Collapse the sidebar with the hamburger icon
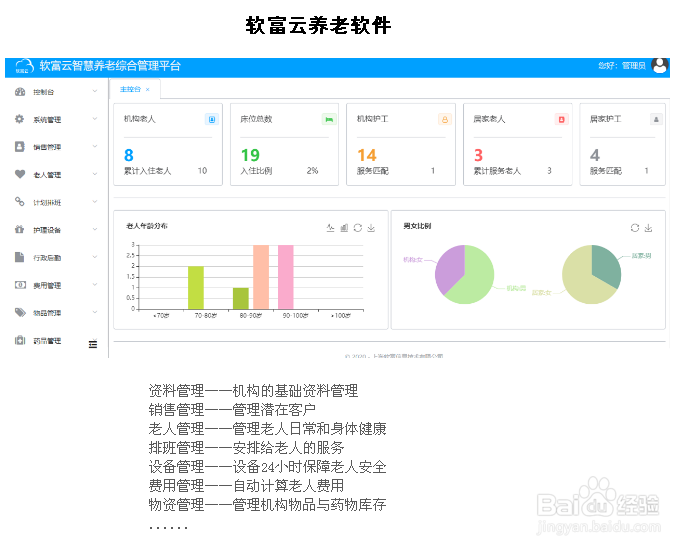Image resolution: width=700 pixels, height=552 pixels. [93, 344]
